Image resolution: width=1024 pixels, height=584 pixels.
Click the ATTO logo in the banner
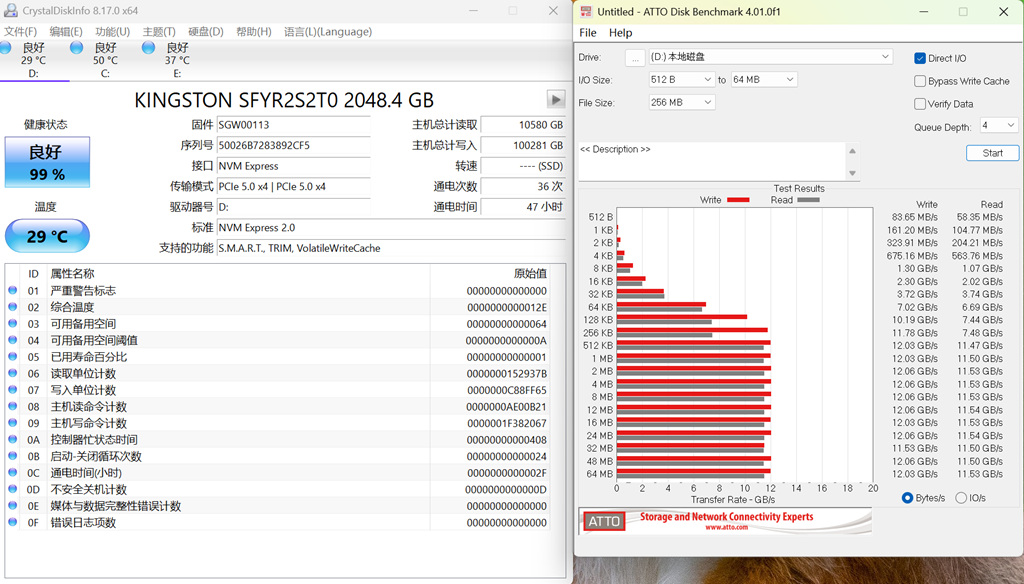pyautogui.click(x=603, y=521)
